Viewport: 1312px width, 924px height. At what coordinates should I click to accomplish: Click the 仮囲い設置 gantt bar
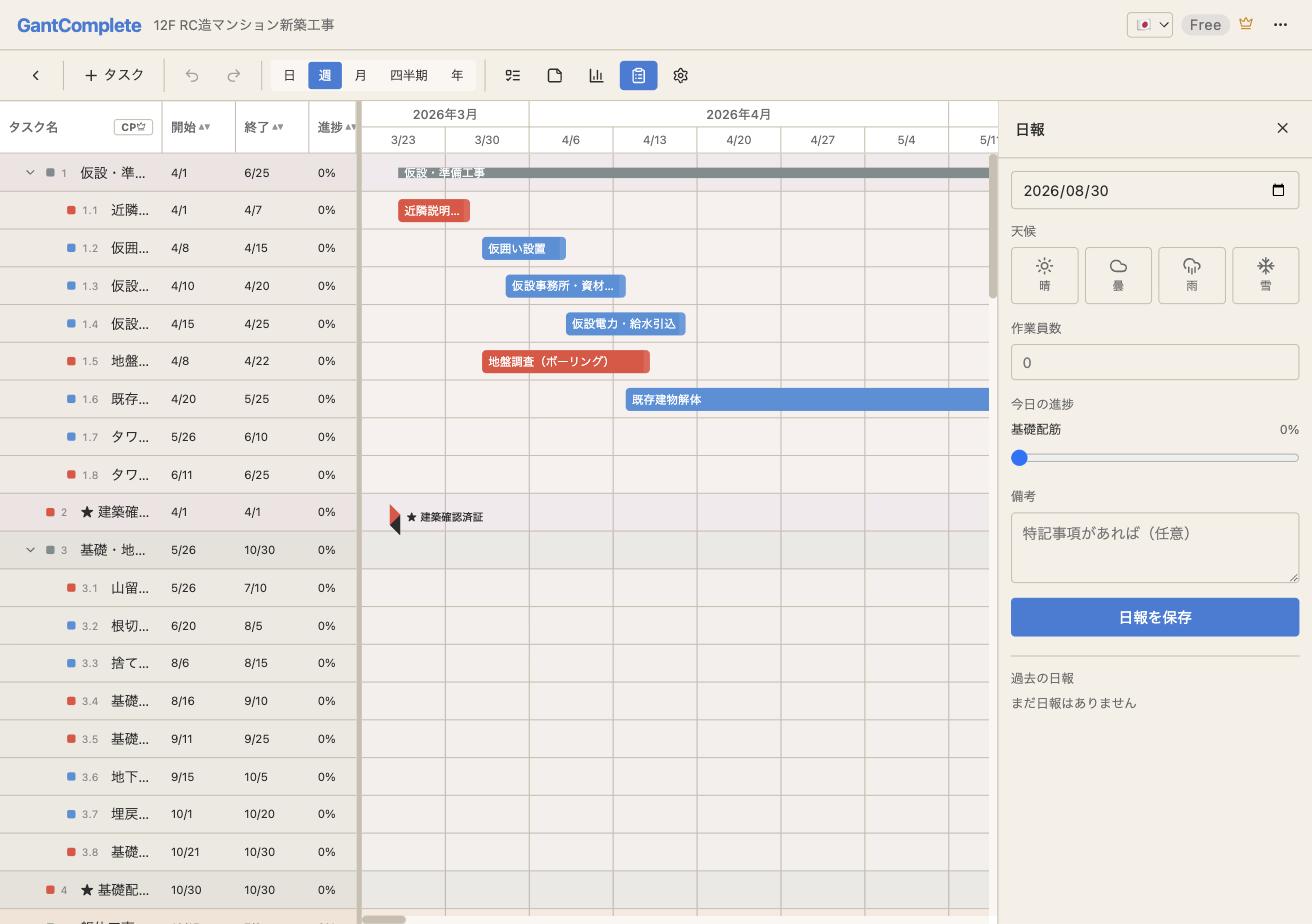(524, 248)
